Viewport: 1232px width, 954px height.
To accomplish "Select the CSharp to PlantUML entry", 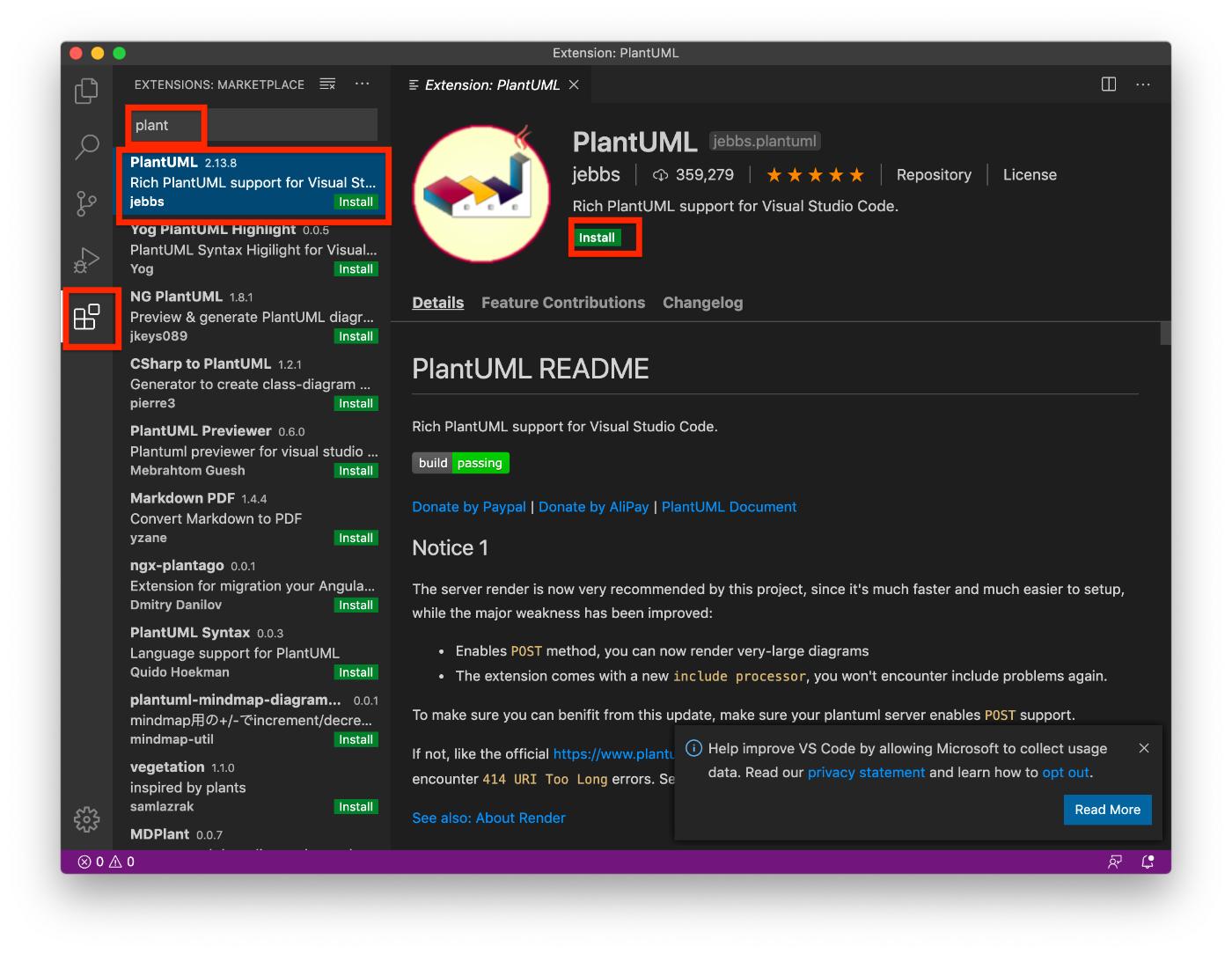I will [x=253, y=384].
